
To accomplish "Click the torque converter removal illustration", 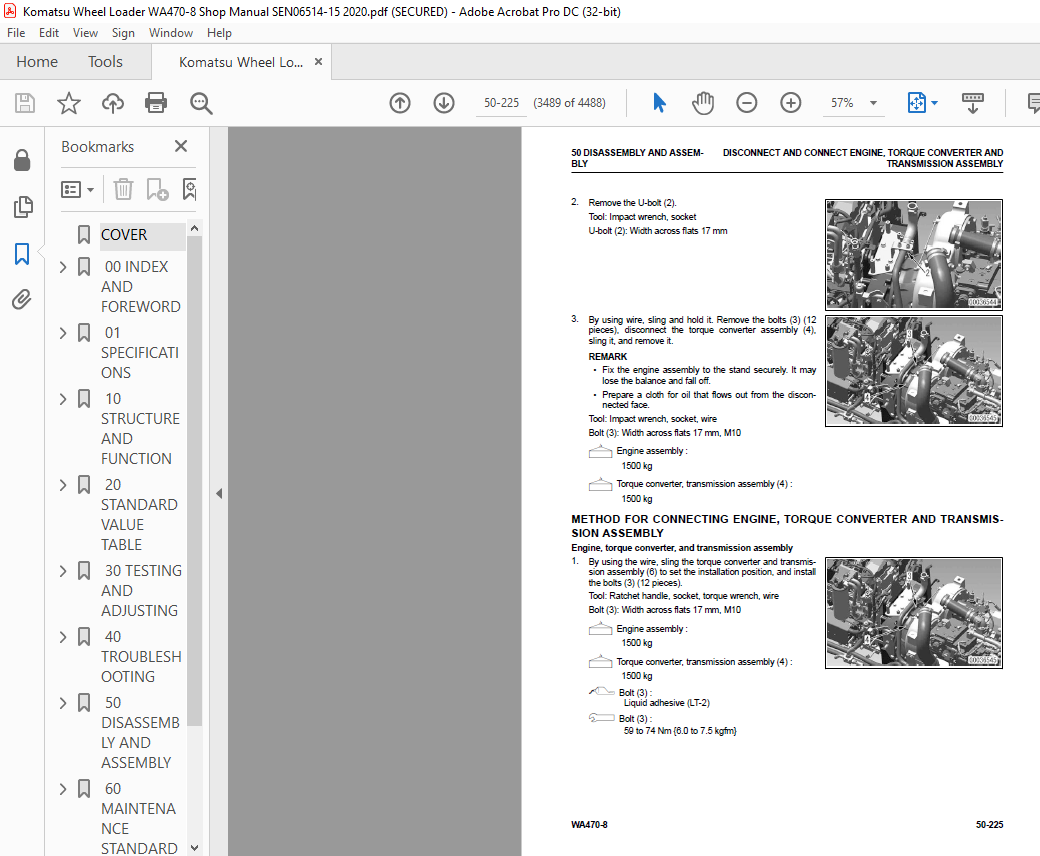I will point(913,371).
